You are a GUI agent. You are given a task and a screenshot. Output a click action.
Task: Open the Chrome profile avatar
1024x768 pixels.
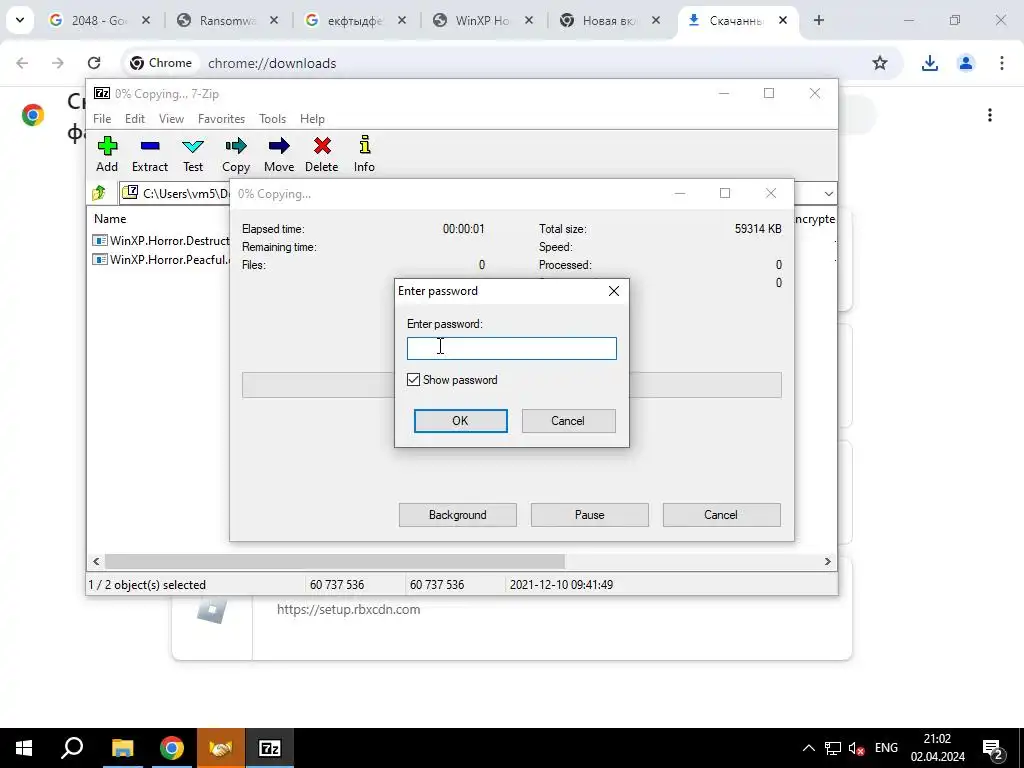pyautogui.click(x=965, y=63)
